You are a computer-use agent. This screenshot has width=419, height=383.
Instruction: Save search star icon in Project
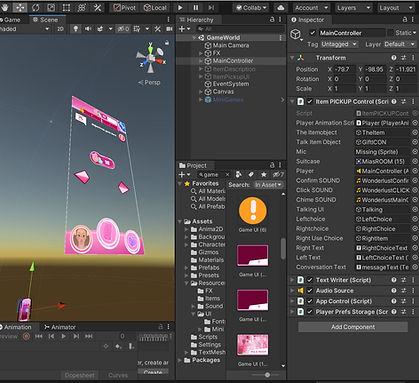(x=264, y=174)
